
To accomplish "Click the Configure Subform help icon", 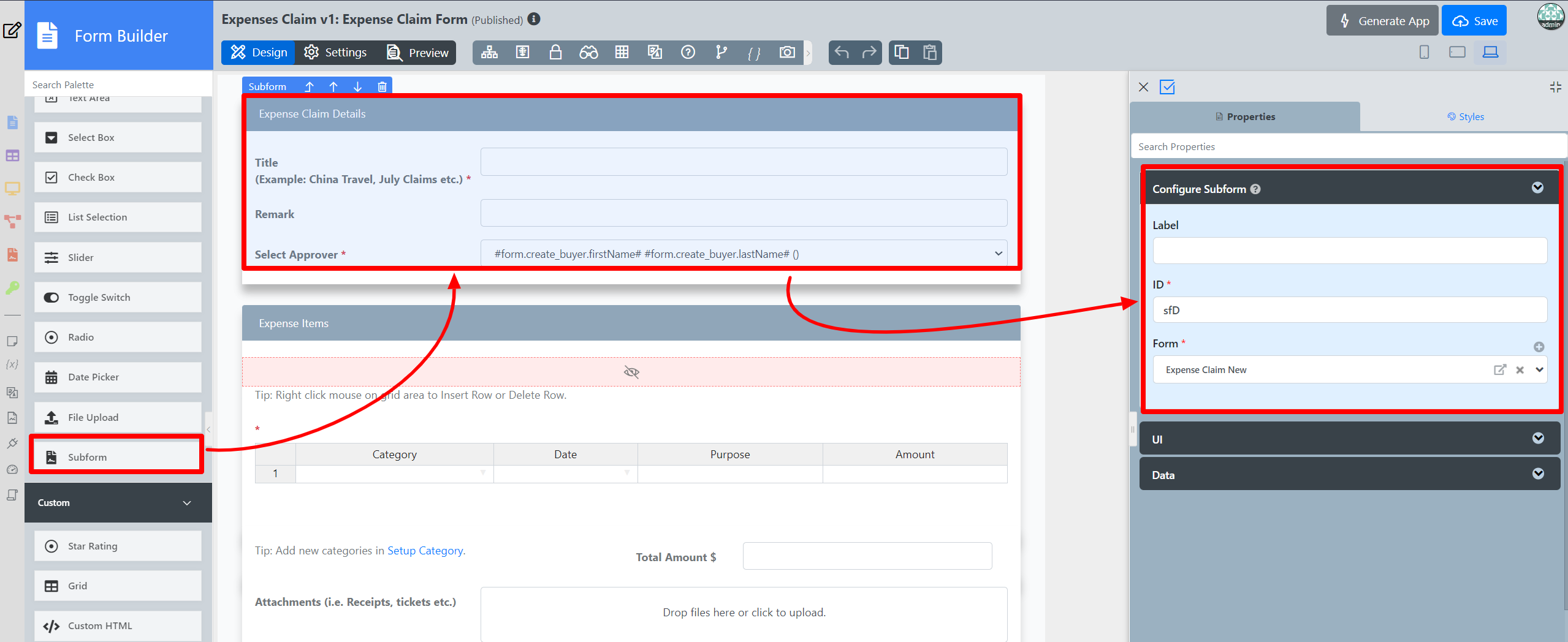I will (x=1255, y=189).
